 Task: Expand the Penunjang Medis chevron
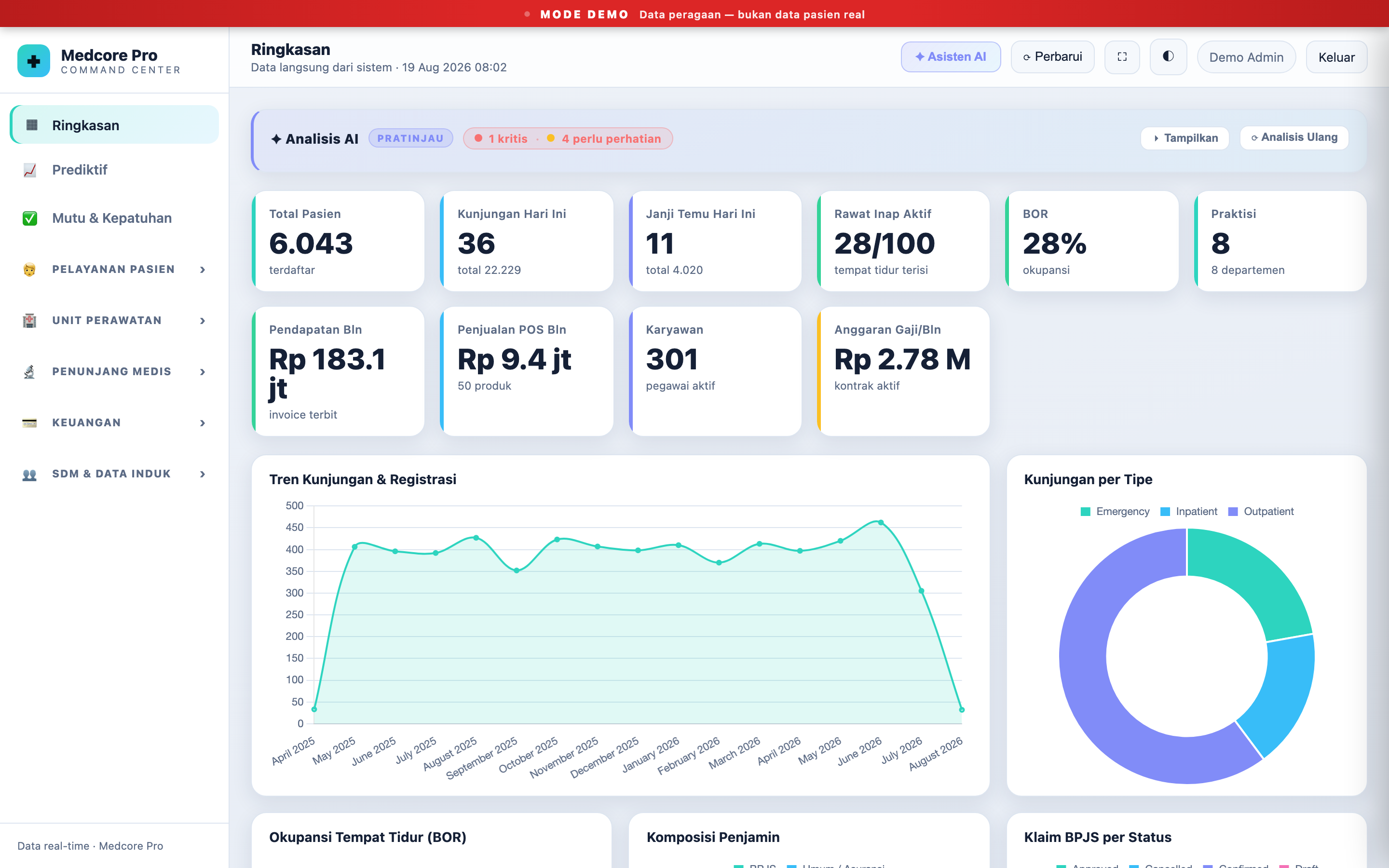click(x=203, y=372)
